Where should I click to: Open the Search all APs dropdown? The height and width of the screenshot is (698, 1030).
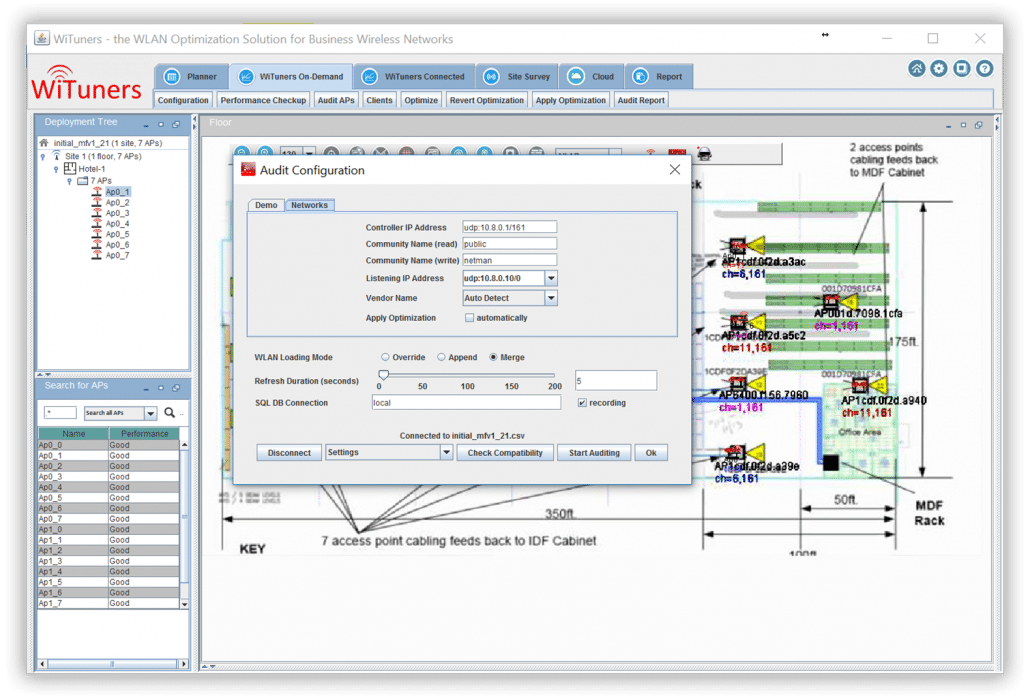(x=150, y=413)
